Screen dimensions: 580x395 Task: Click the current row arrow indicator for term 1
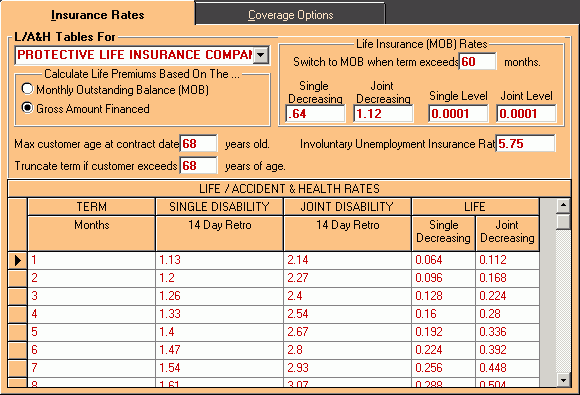[17, 260]
